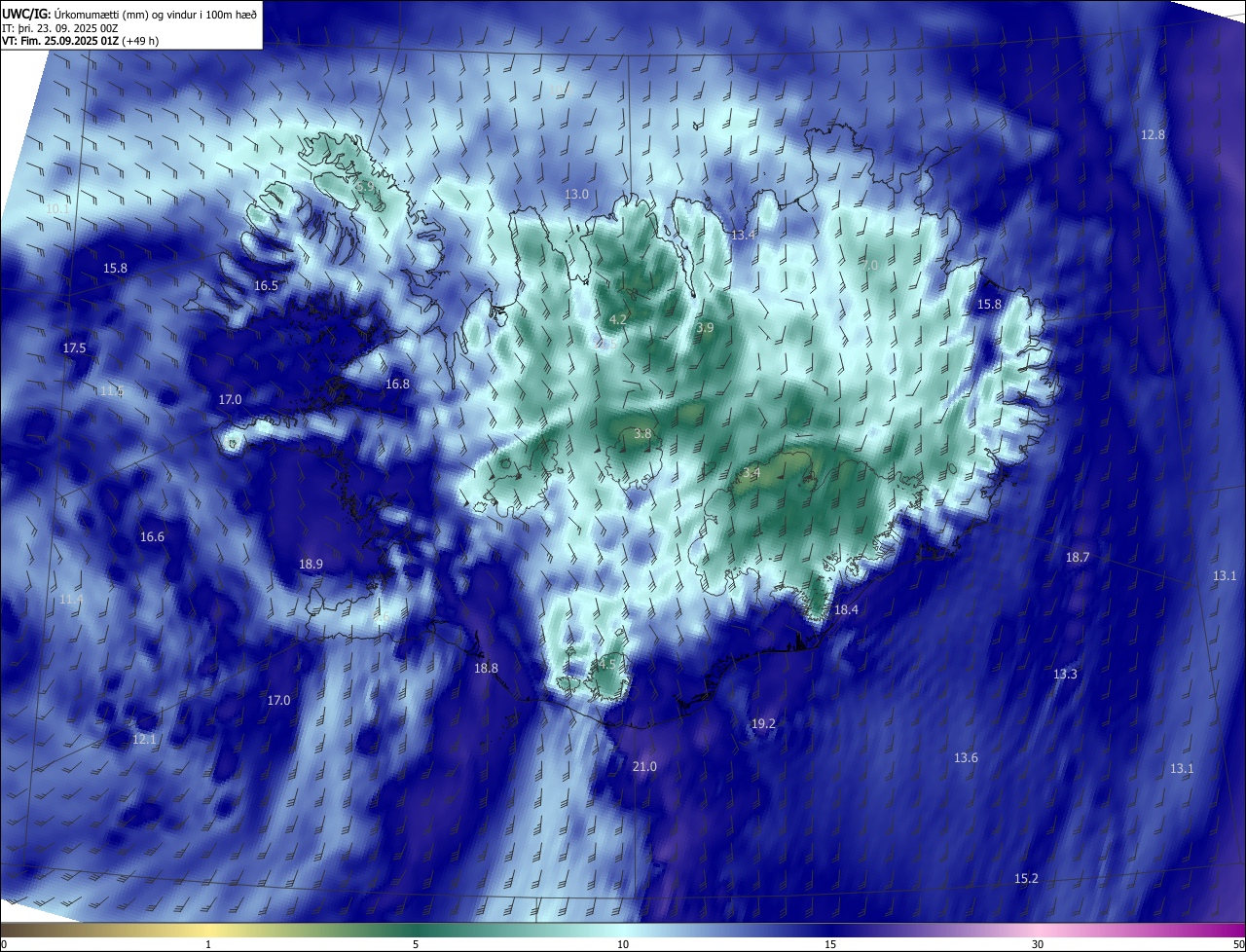The width and height of the screenshot is (1246, 952).
Task: Select the 13.3 value label
Action: coord(1065,675)
